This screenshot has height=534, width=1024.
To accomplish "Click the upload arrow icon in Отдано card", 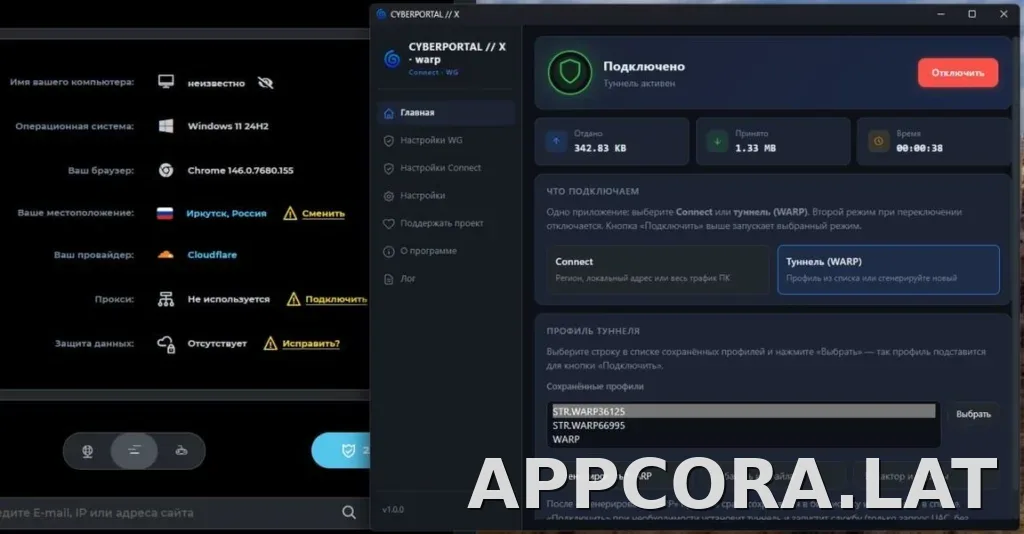I will click(556, 141).
